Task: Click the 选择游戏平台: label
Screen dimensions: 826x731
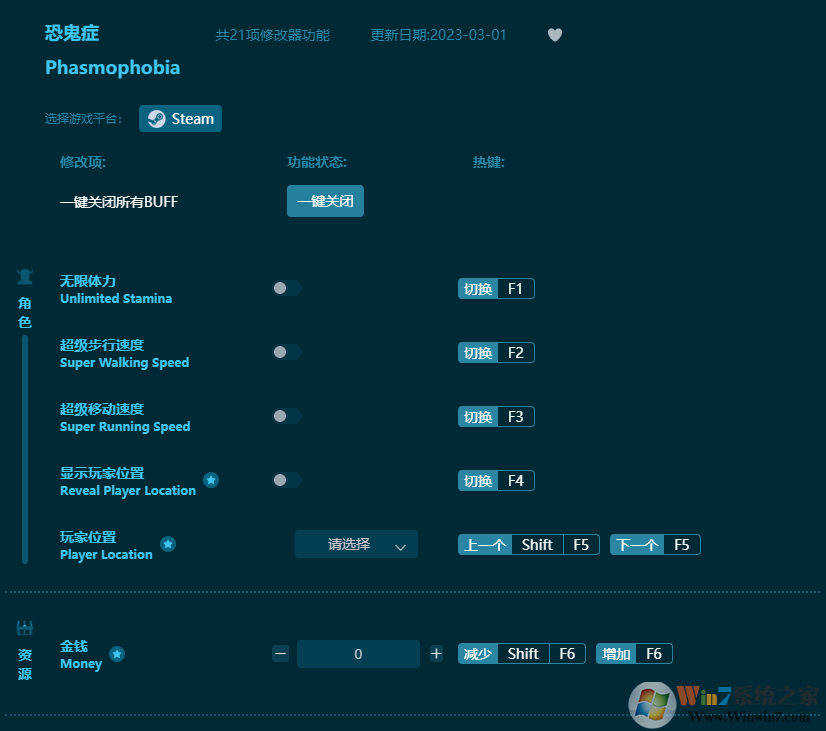Action: [x=83, y=119]
